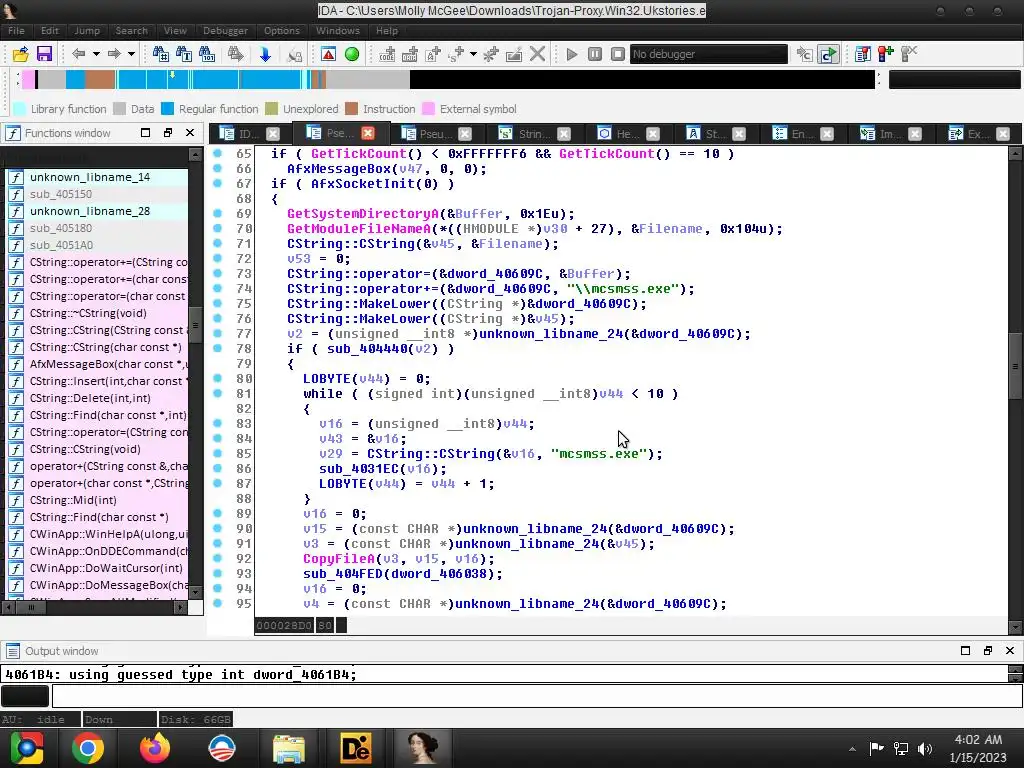Open the breakpoint list toolbar icon
Viewport: 1024px width, 768px height.
tap(863, 54)
